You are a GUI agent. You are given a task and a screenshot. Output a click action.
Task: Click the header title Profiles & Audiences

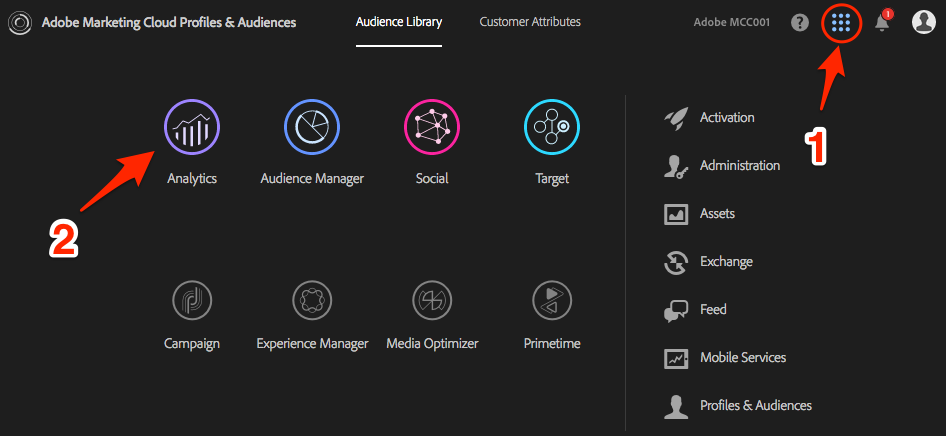(169, 23)
